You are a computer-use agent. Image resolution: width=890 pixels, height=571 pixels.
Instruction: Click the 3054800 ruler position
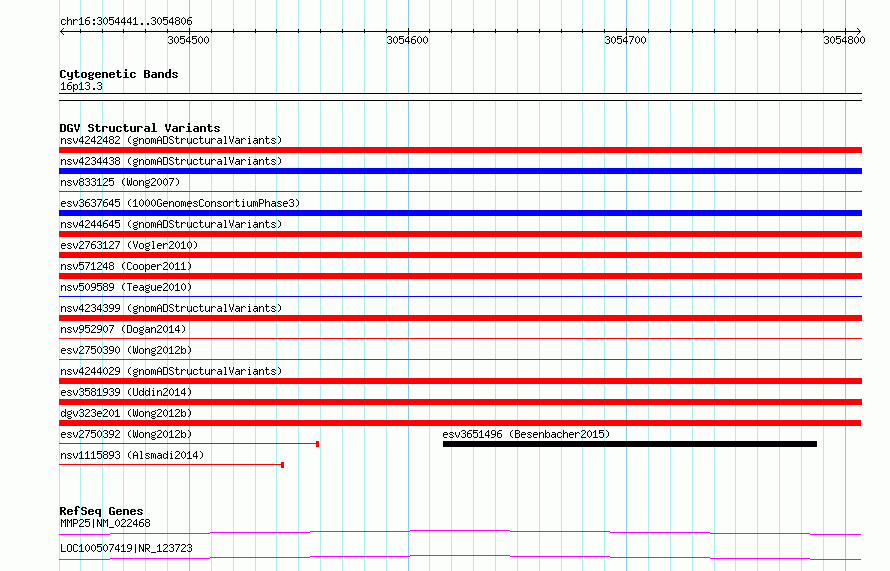coord(845,40)
